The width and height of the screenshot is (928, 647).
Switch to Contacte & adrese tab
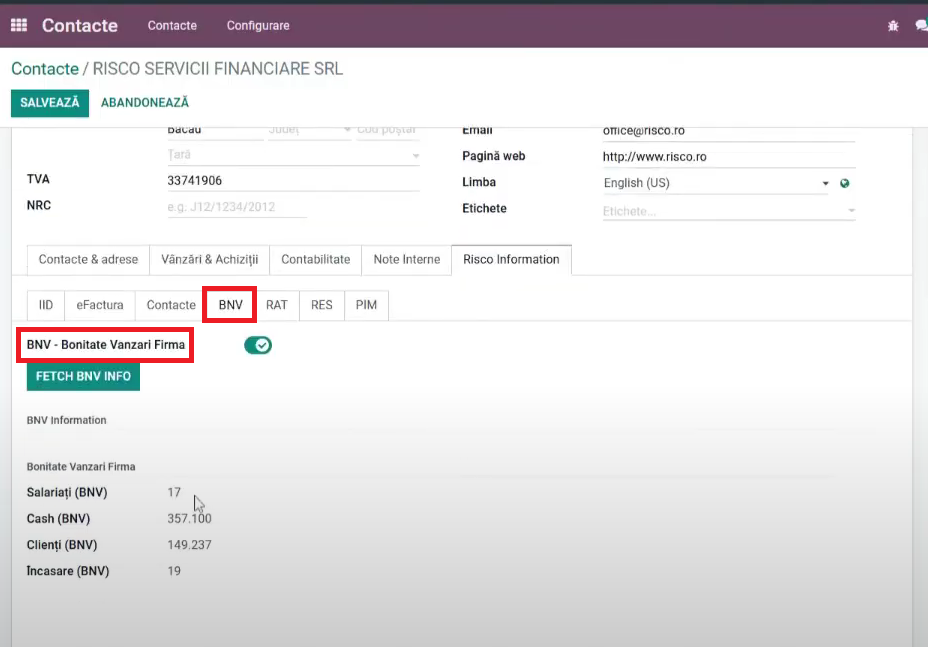tap(88, 259)
